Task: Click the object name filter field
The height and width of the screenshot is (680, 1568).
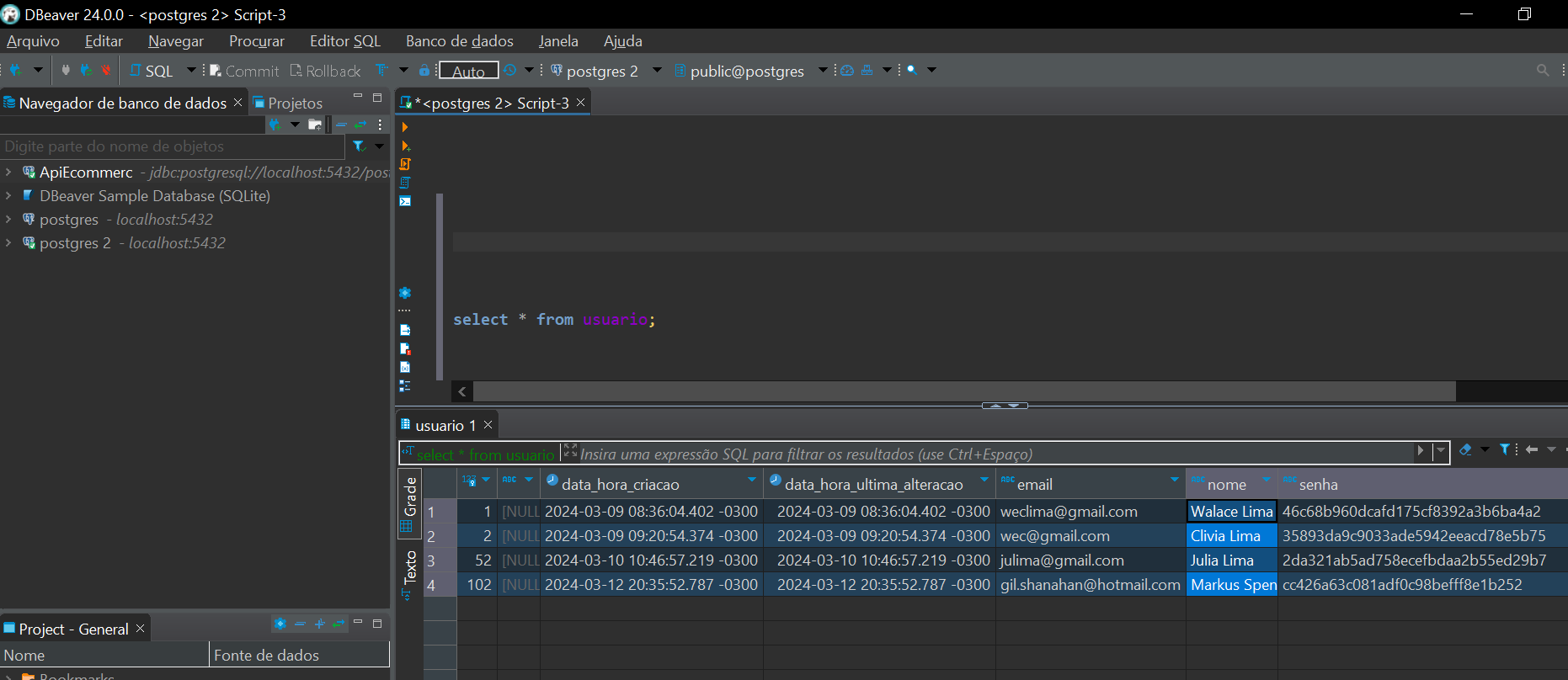Action: [173, 146]
